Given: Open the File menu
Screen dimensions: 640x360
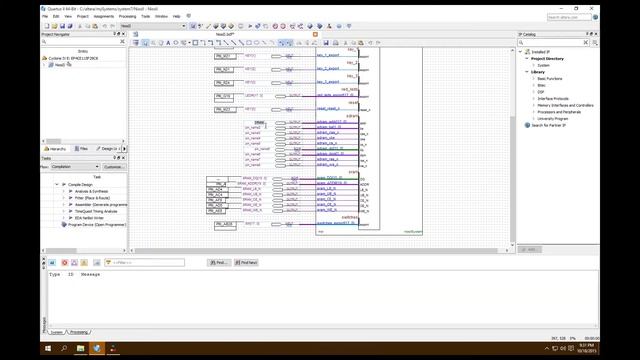Looking at the screenshot, I should point(45,16).
